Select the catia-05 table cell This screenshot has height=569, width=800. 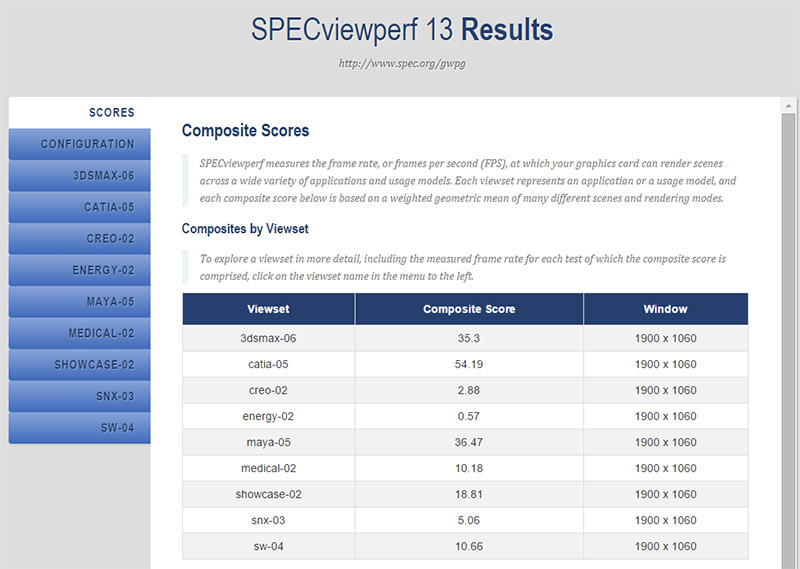268,364
